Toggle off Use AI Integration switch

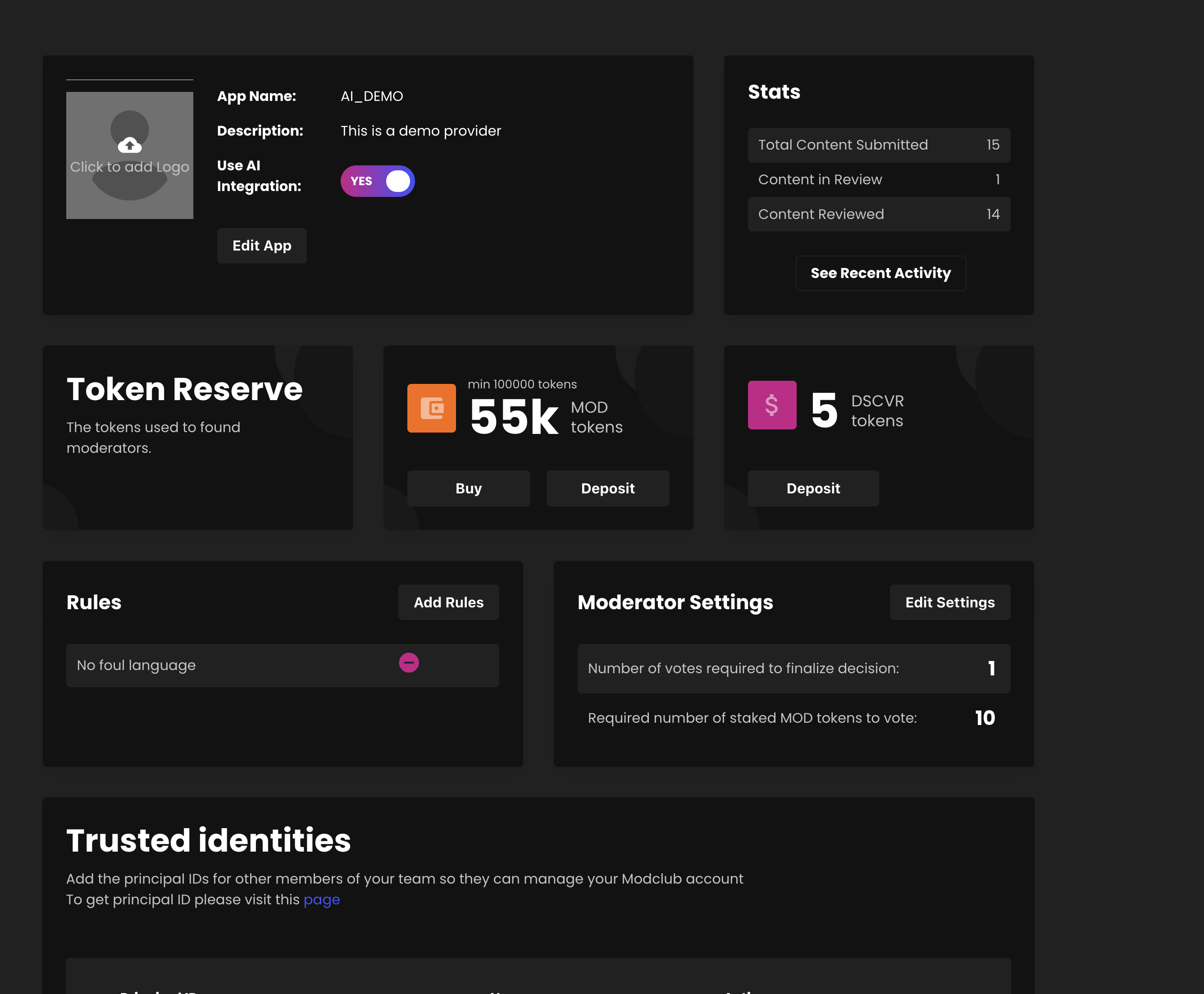[377, 181]
